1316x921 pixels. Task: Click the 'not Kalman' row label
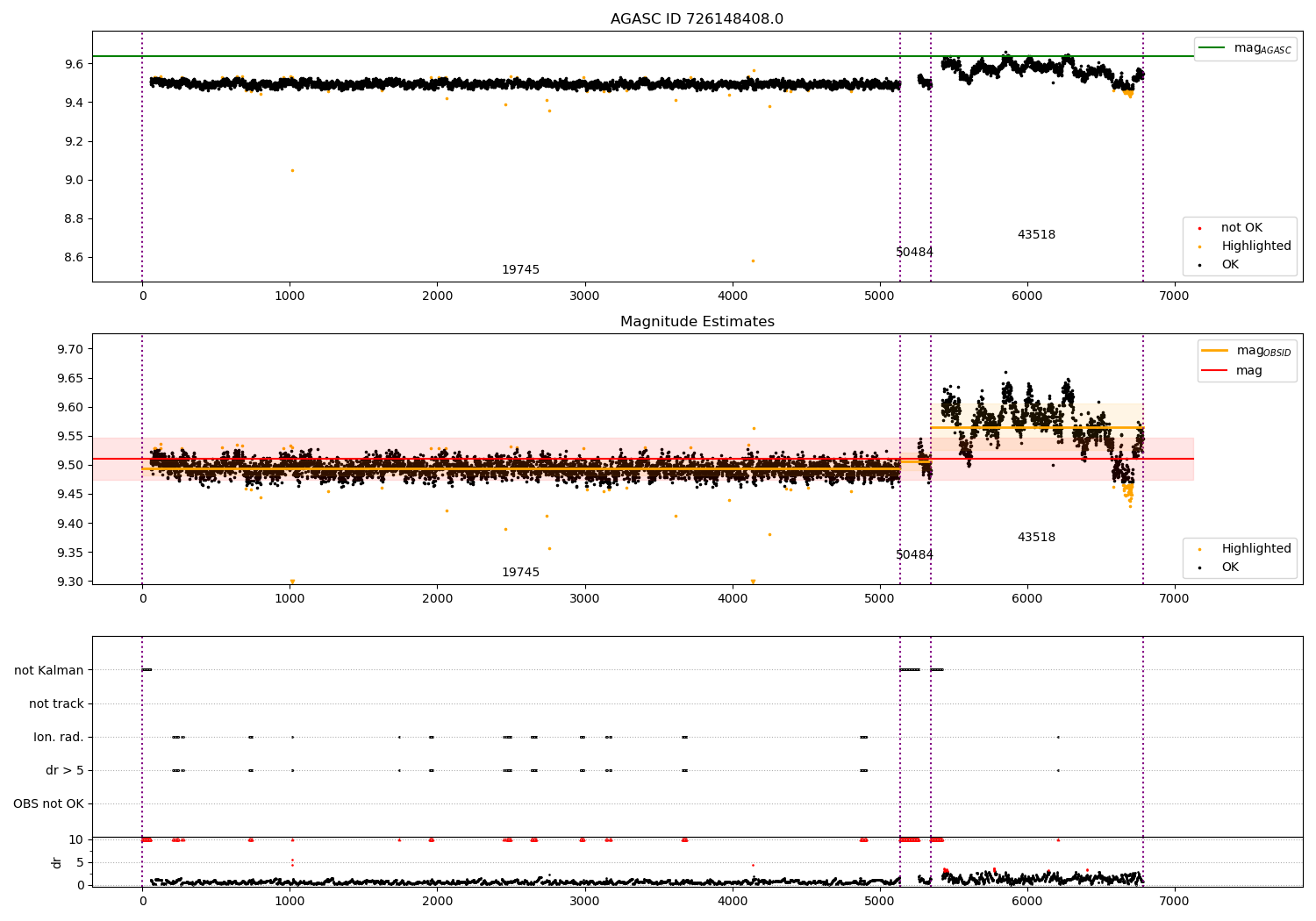click(49, 670)
